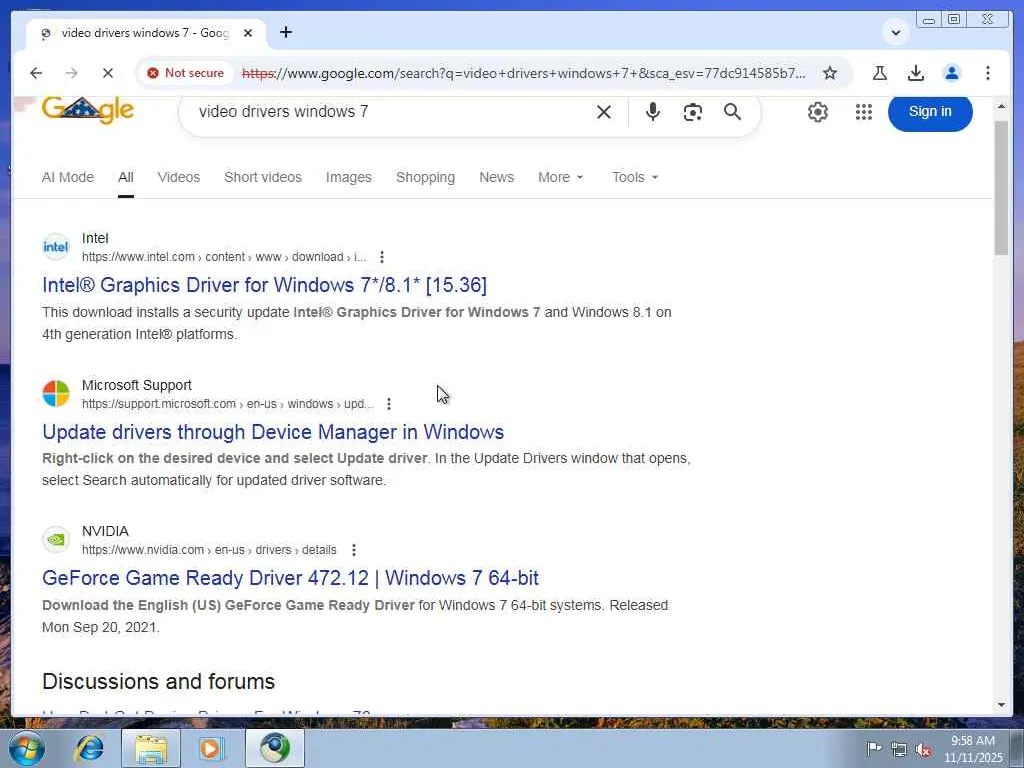Open GeForce Game Ready Driver link

[290, 578]
